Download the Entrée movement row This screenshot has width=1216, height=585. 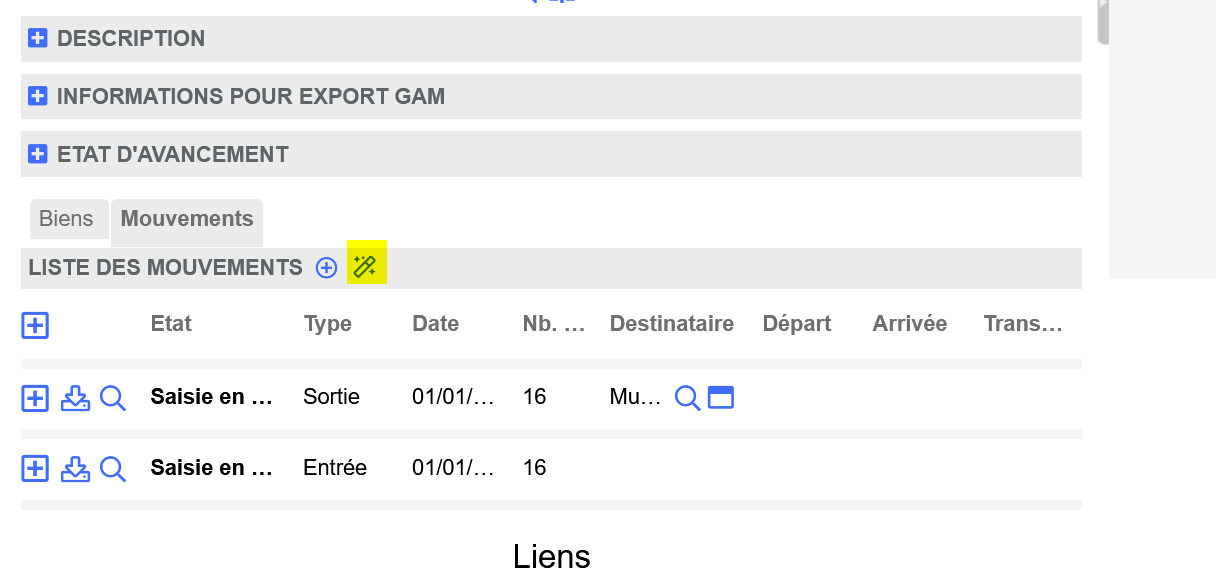75,468
